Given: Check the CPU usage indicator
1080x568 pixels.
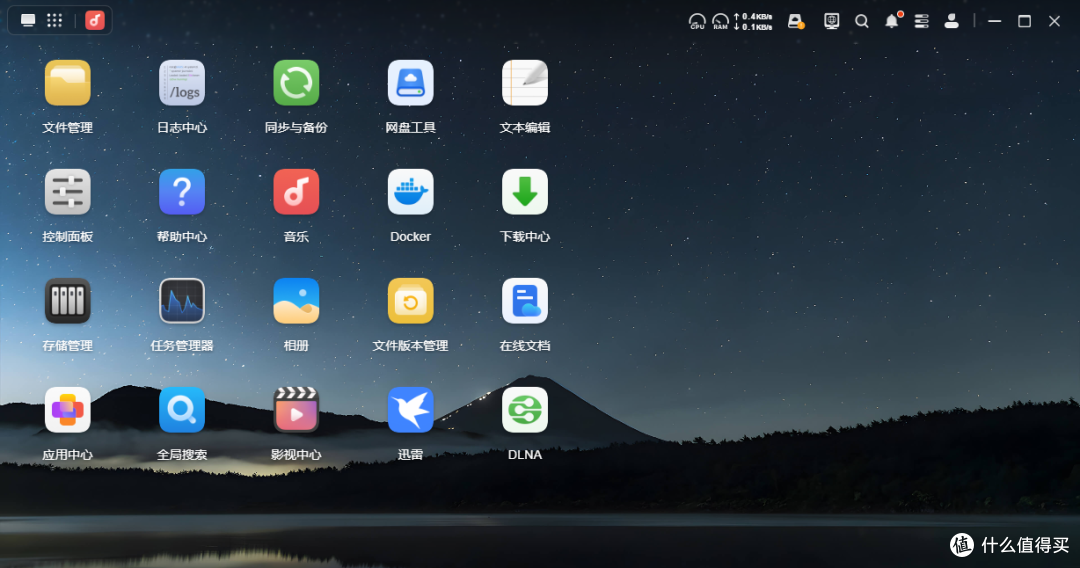Looking at the screenshot, I should [697, 21].
